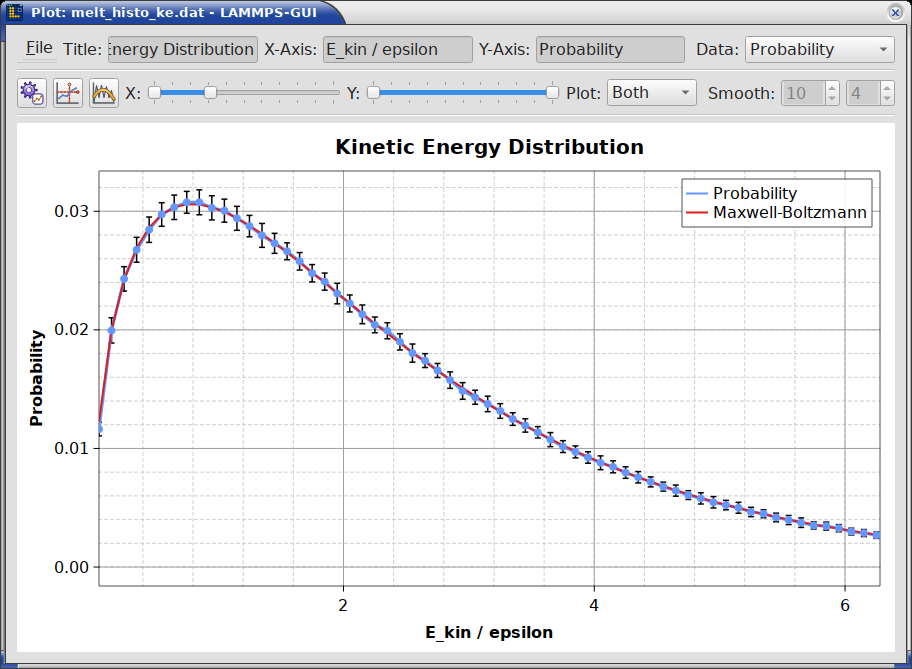912x669 pixels.
Task: Click the Smooth order field showing 4
Action: coord(863,93)
